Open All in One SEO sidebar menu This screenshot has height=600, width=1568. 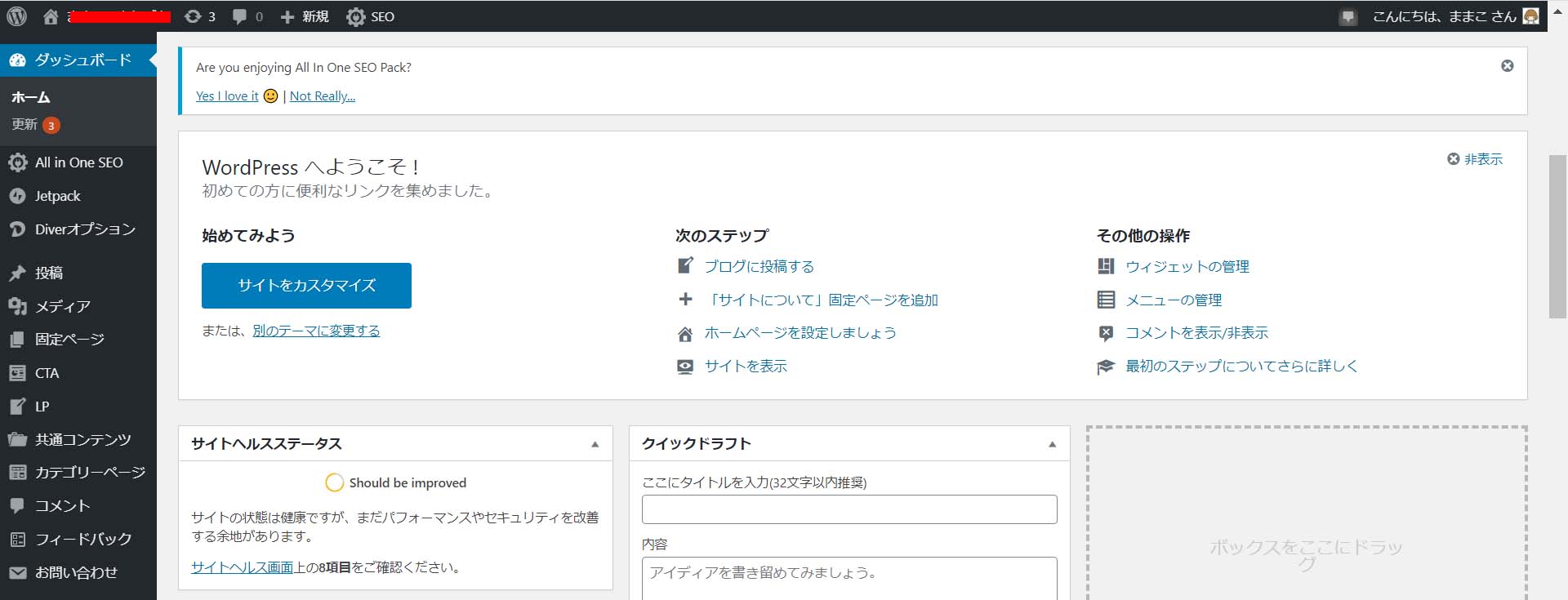78,162
